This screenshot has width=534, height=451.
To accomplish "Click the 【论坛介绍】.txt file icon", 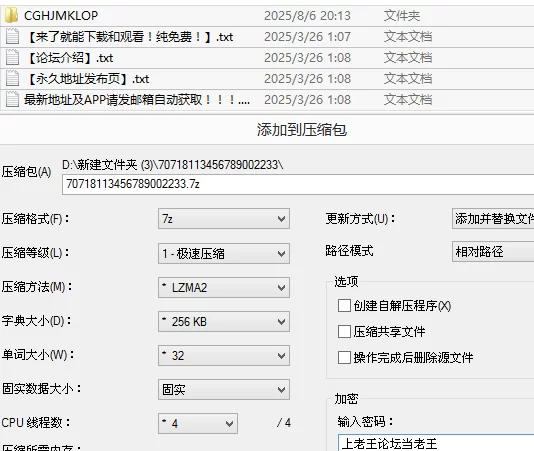I will click(12, 58).
